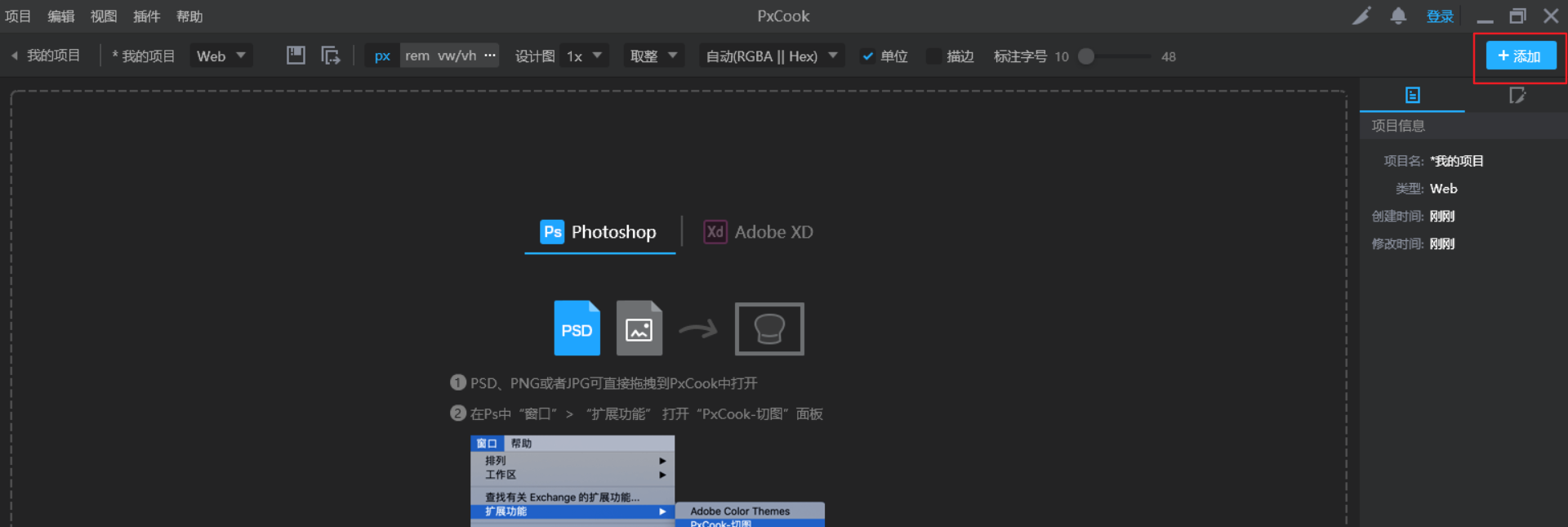Open the project info panel icon
The height and width of the screenshot is (527, 1568).
click(1412, 96)
